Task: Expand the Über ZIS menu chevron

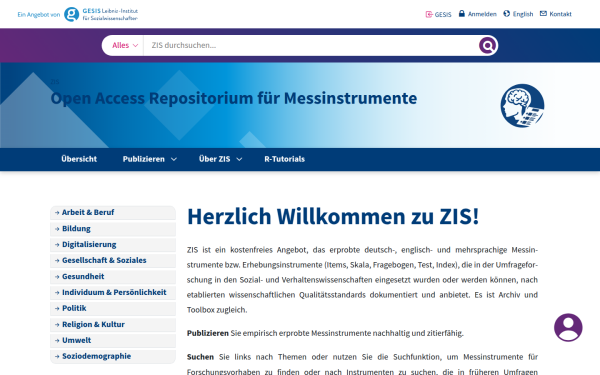Action: tap(239, 159)
